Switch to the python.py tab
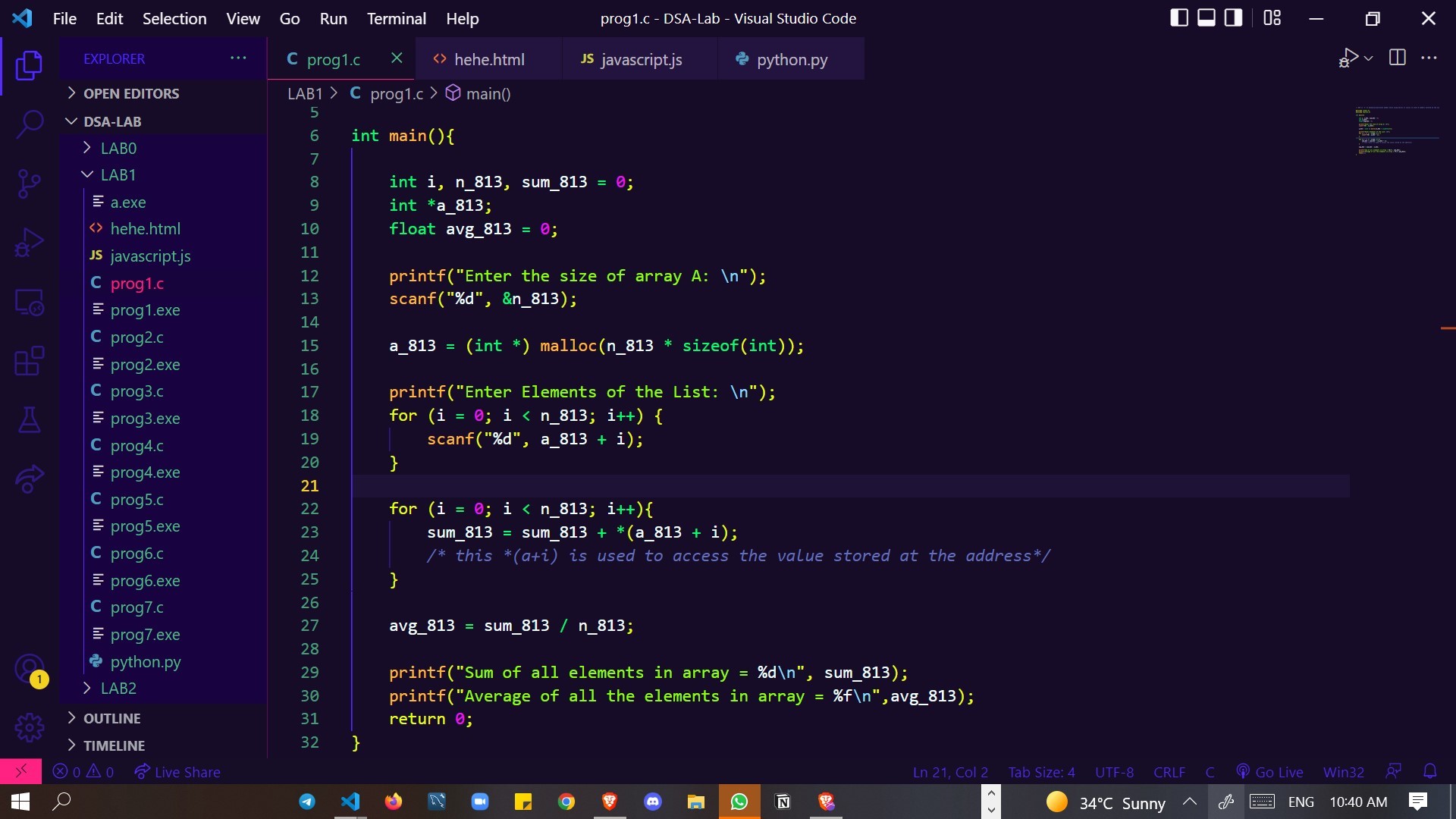The width and height of the screenshot is (1456, 819). (791, 59)
